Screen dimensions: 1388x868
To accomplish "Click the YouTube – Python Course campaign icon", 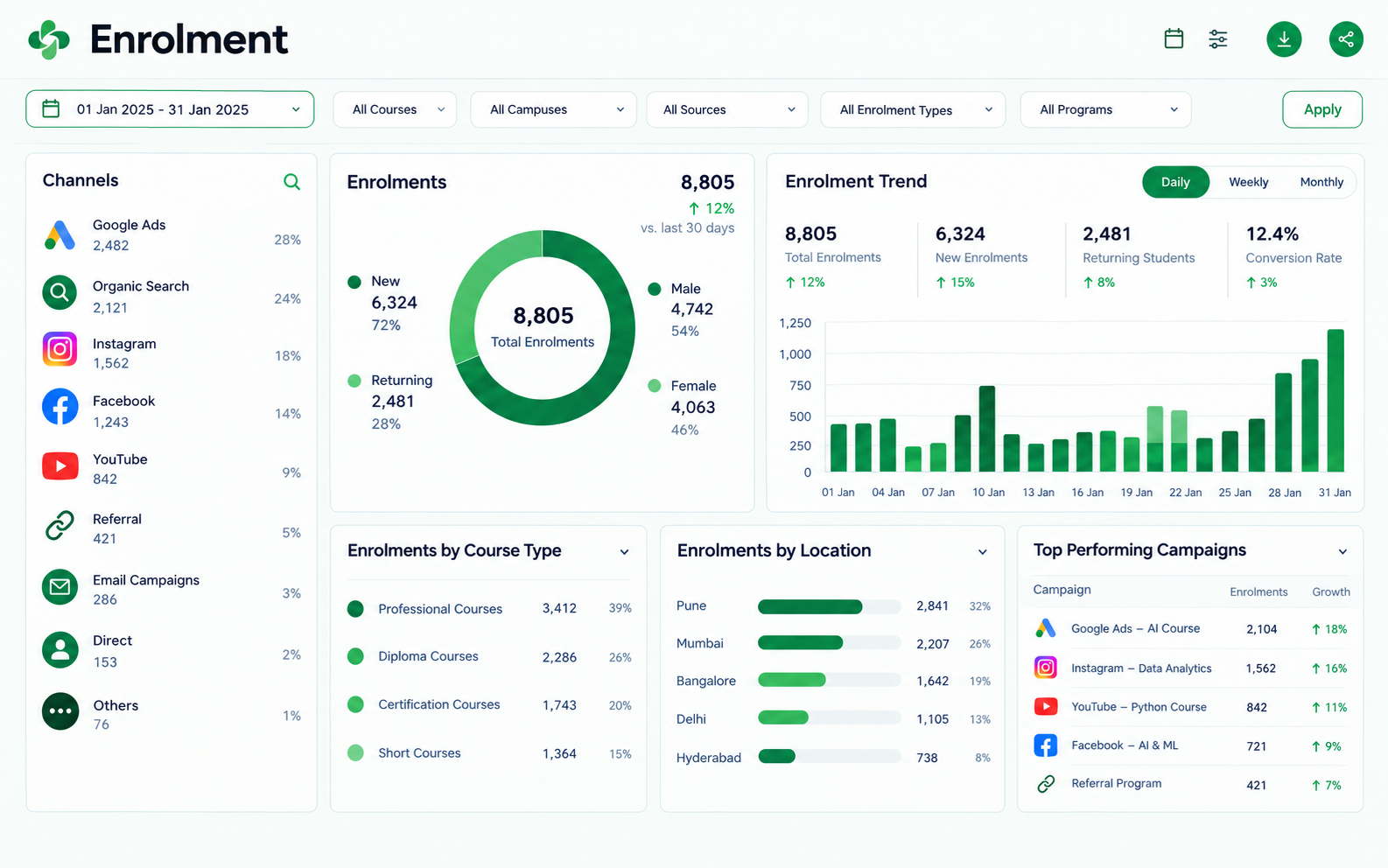I will pos(1046,706).
